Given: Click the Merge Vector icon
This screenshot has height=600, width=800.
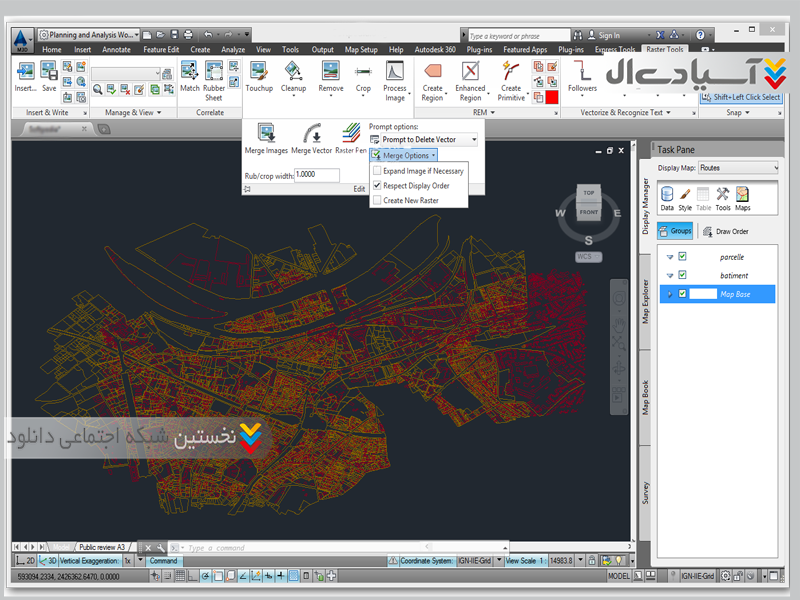Looking at the screenshot, I should point(311,133).
